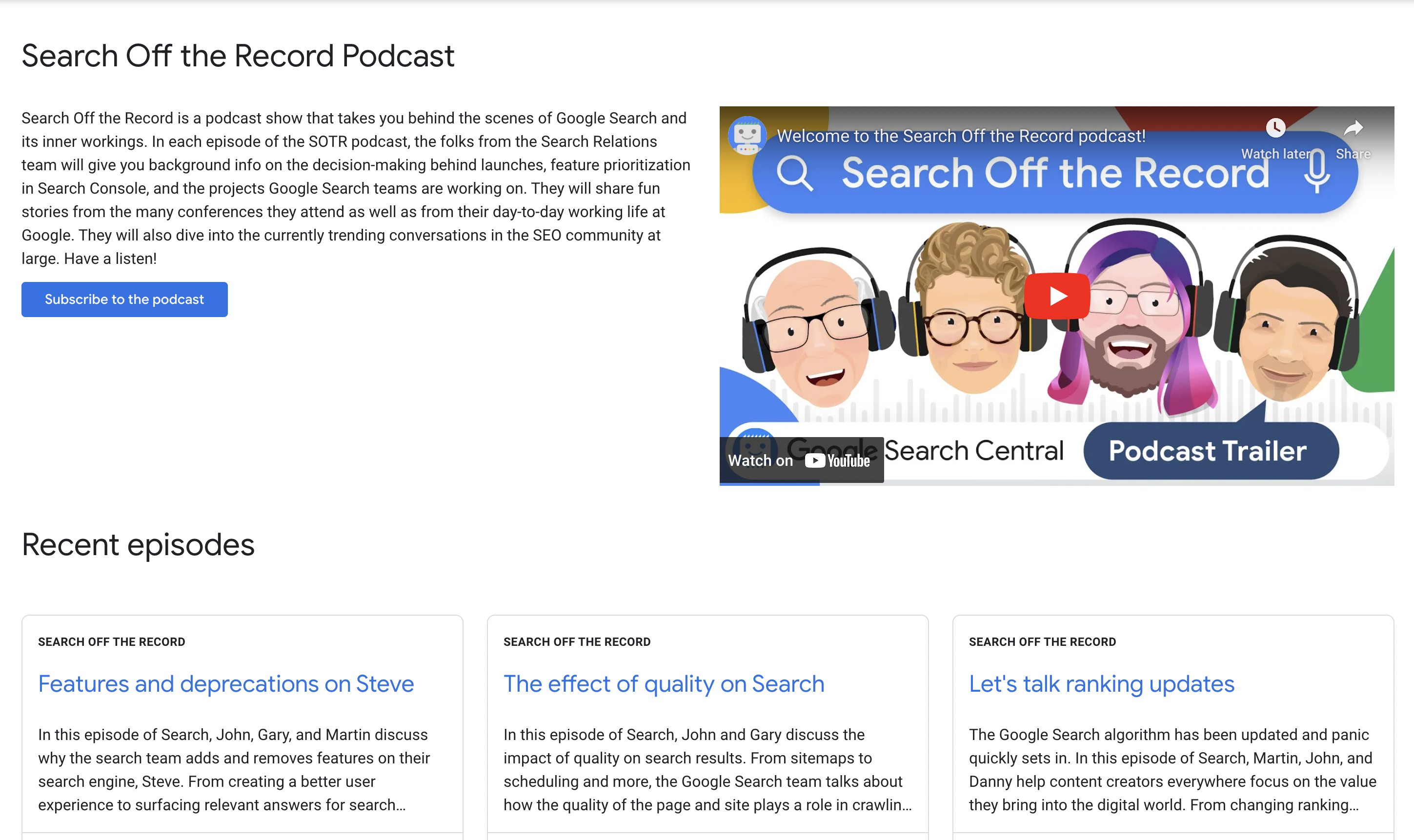
Task: Click SEARCH OFF THE RECORD label on Steve card
Action: coord(112,642)
